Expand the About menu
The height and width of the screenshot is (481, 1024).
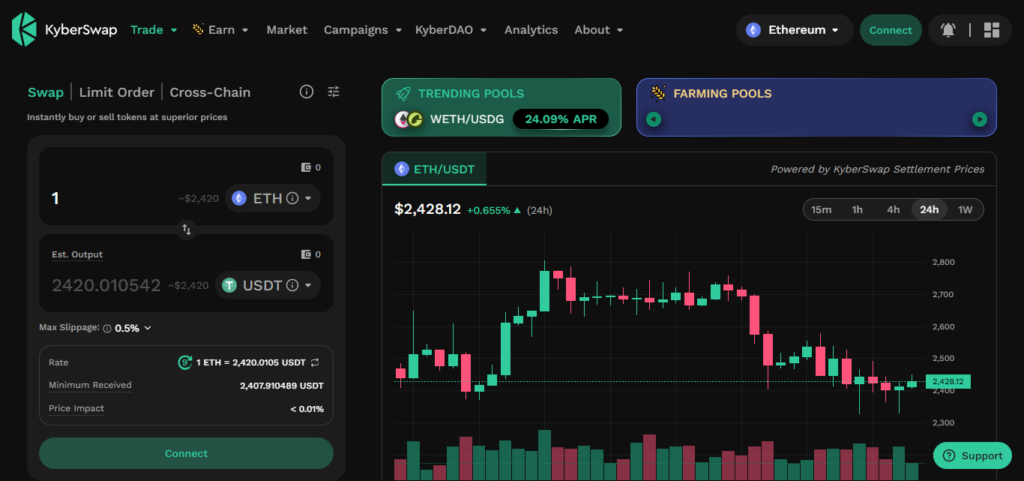pyautogui.click(x=599, y=30)
